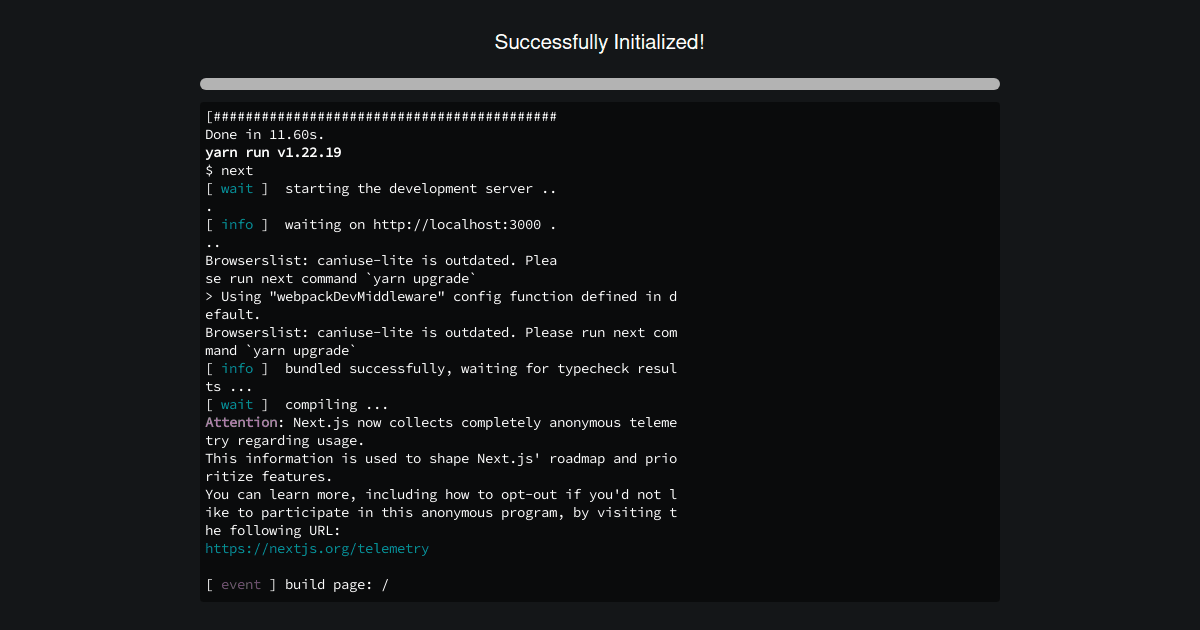This screenshot has width=1200, height=630.
Task: Click the compiling [ wait ] tag
Action: pos(236,404)
